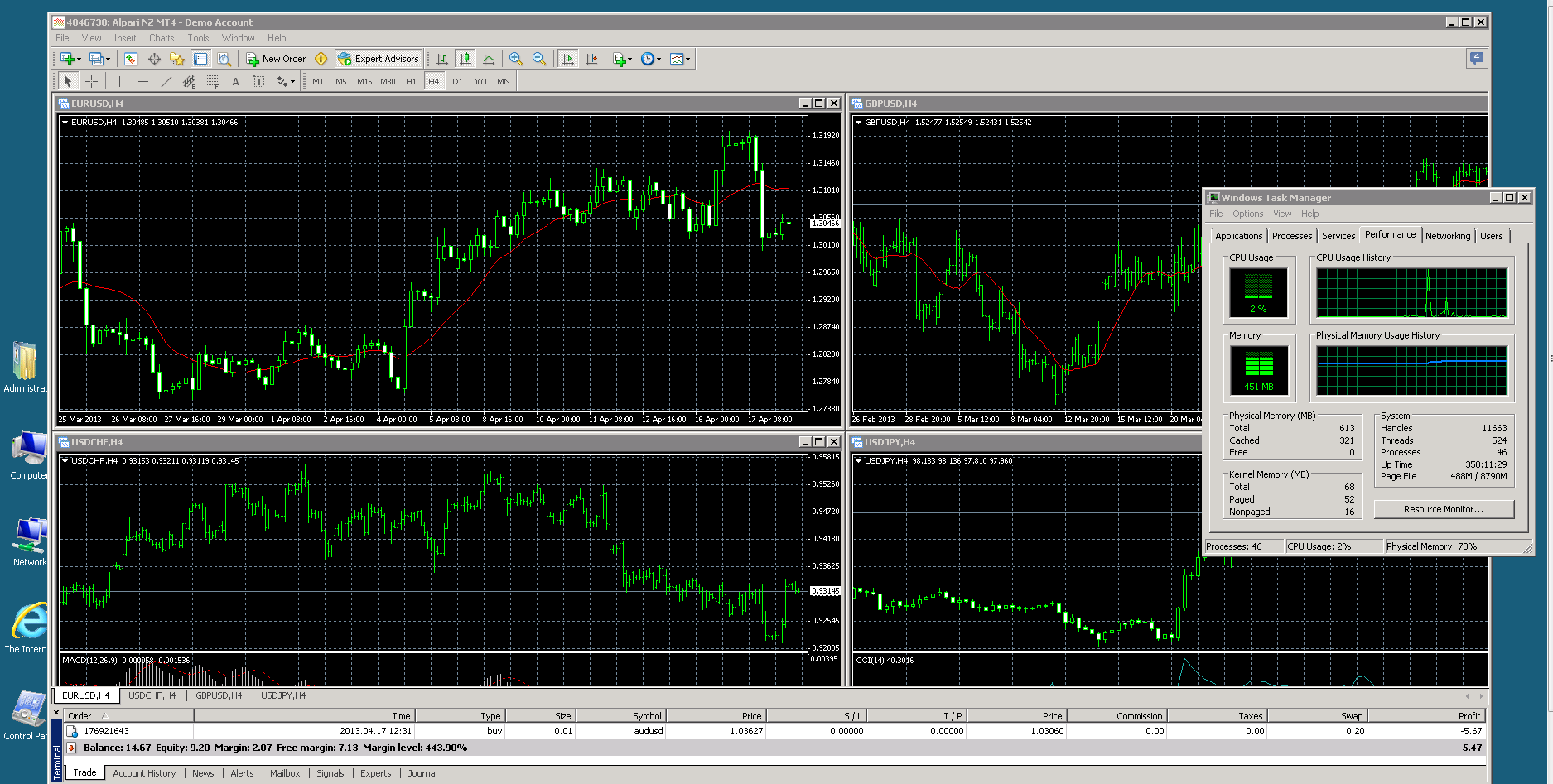Toggle chart auto scroll button
Screen dimensions: 1553x784
(568, 59)
